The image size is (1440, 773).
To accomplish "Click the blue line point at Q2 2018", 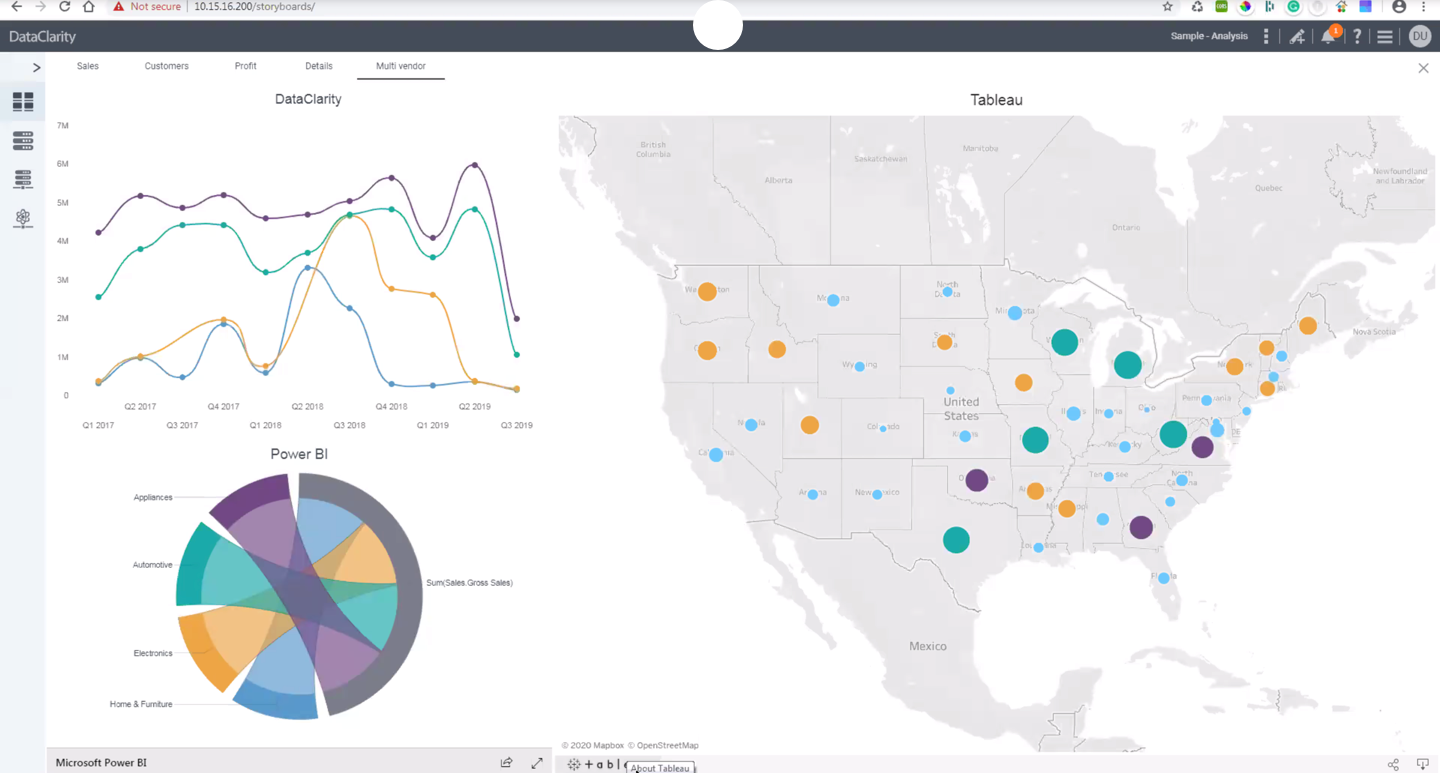I will (x=308, y=268).
